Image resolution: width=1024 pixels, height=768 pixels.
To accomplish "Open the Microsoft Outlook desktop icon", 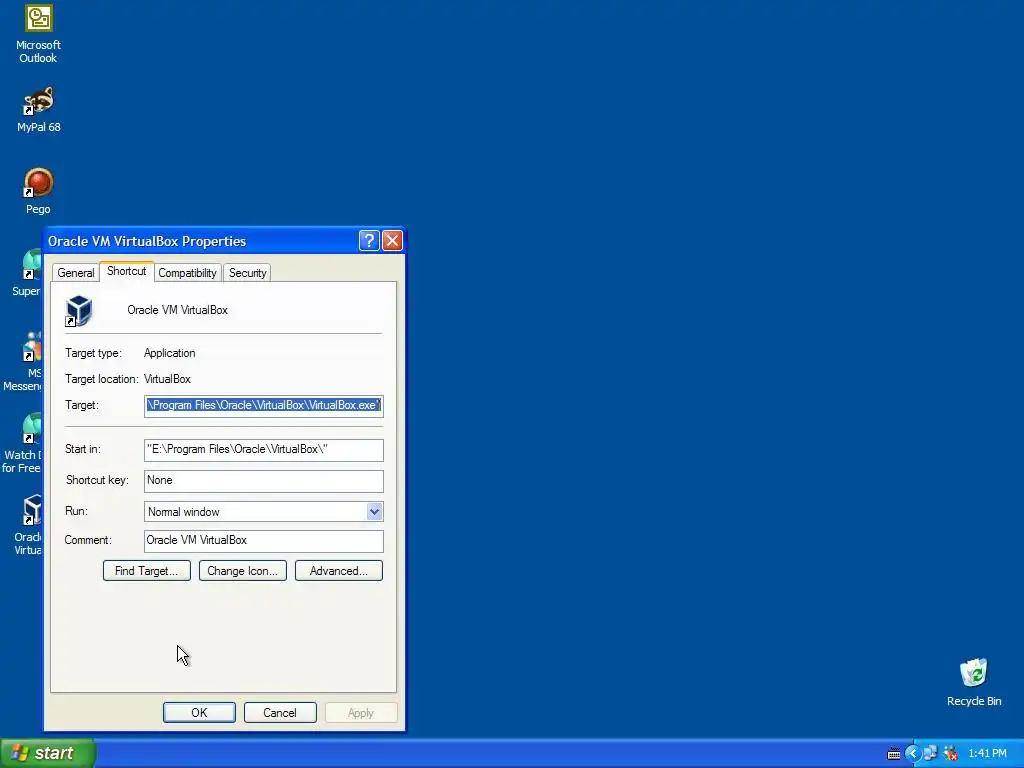I will [39, 34].
